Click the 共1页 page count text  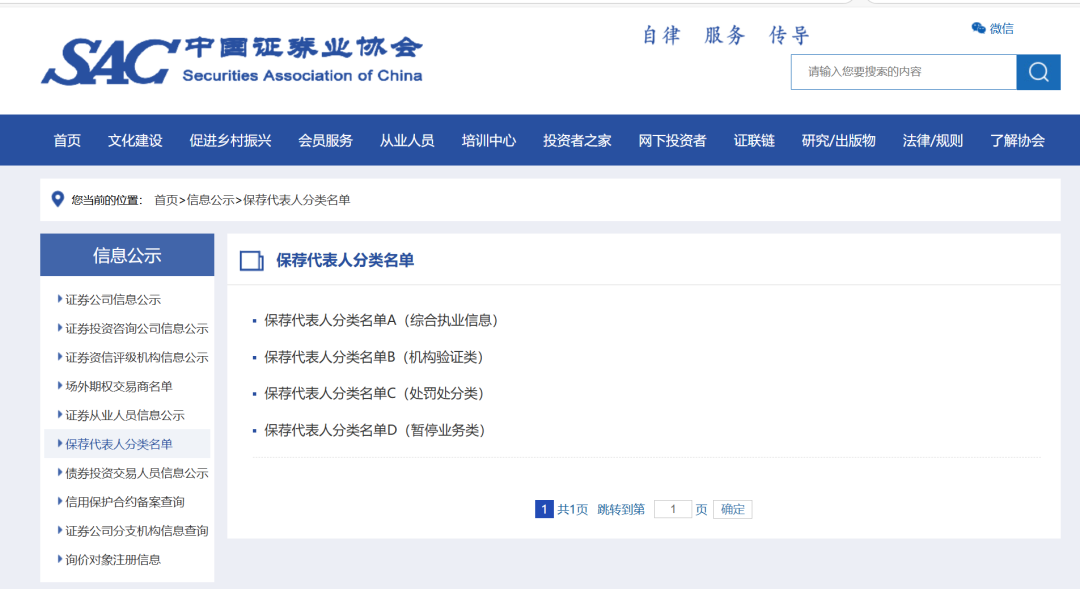point(572,509)
